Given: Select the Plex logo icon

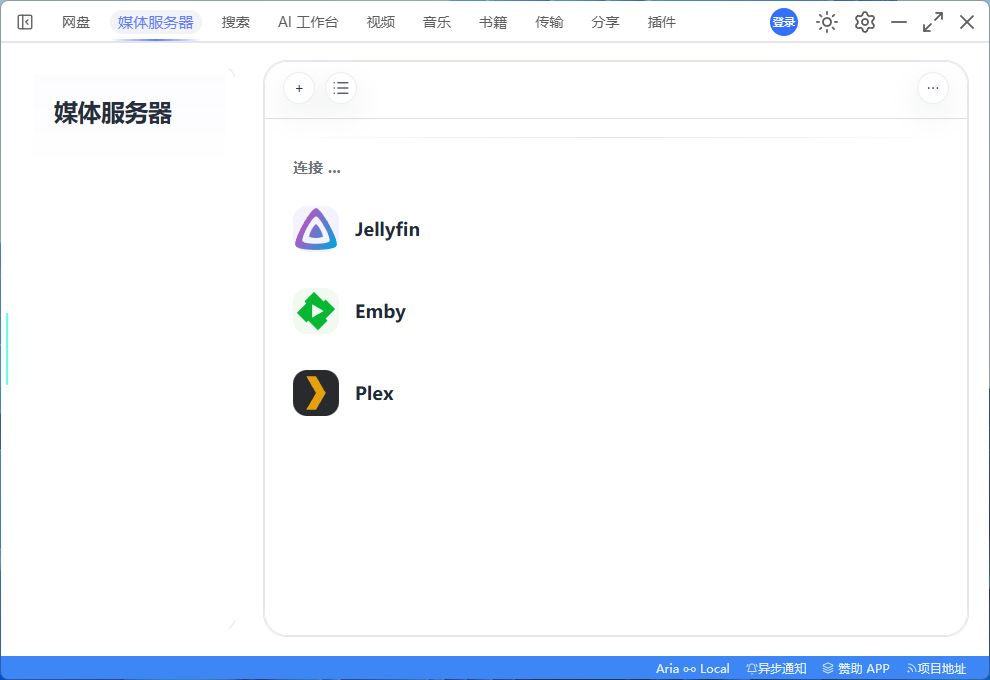Looking at the screenshot, I should [316, 393].
